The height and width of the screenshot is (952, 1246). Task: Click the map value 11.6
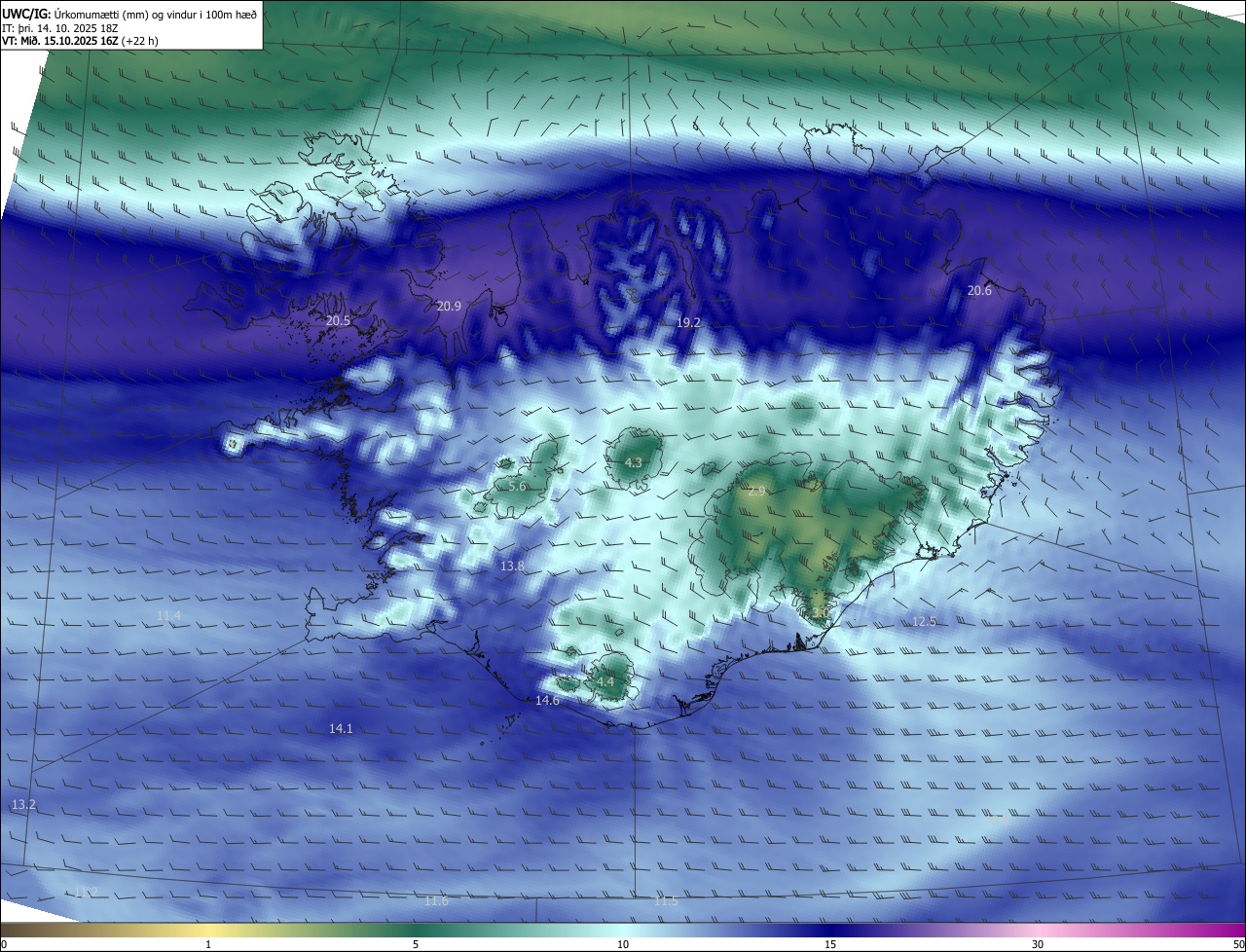[436, 900]
